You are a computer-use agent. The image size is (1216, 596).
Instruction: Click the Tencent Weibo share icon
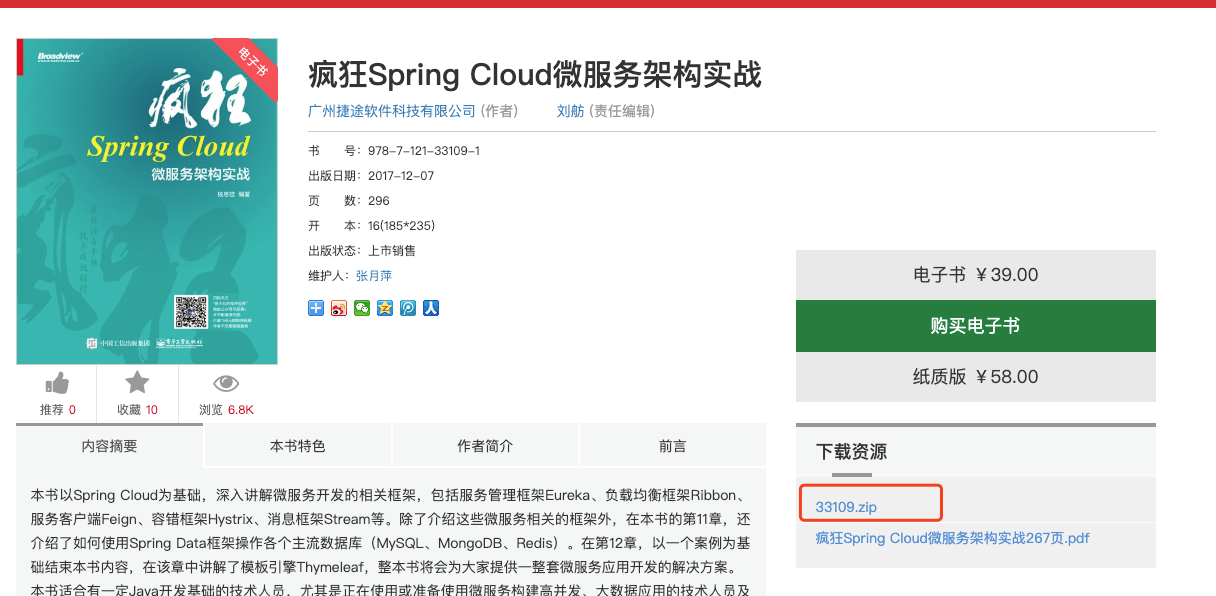tap(408, 308)
